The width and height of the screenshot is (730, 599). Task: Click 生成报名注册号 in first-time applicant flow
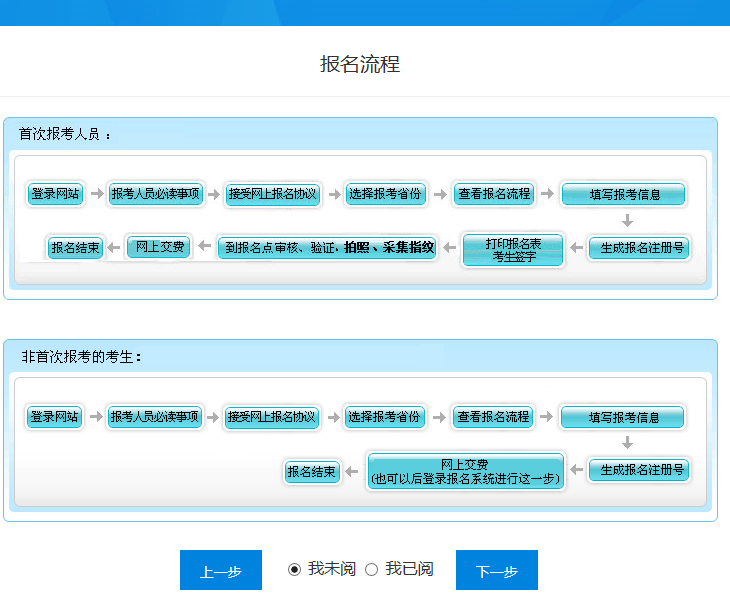(x=638, y=247)
